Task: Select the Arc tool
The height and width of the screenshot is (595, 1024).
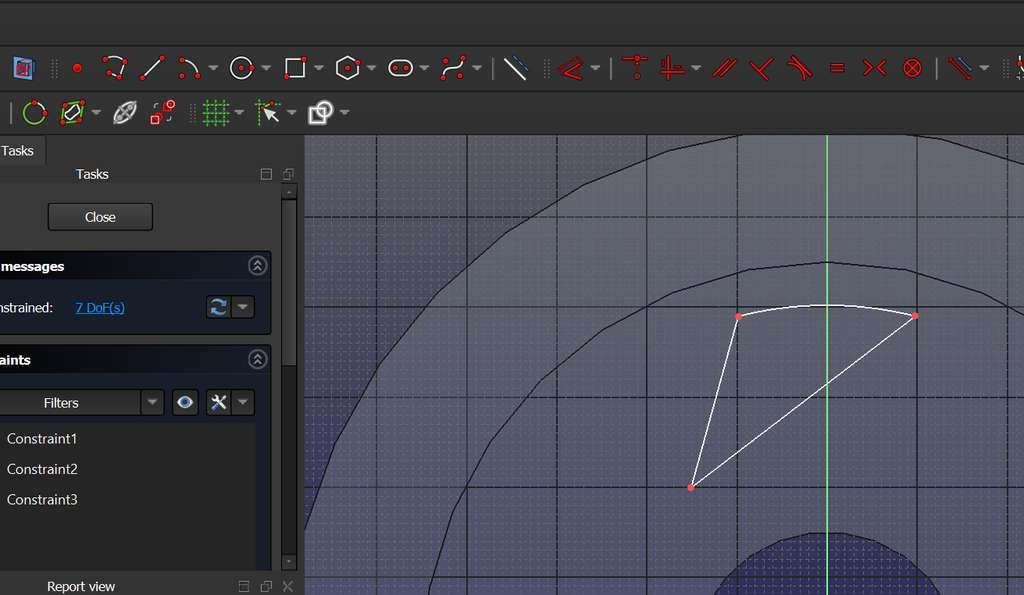Action: point(189,68)
